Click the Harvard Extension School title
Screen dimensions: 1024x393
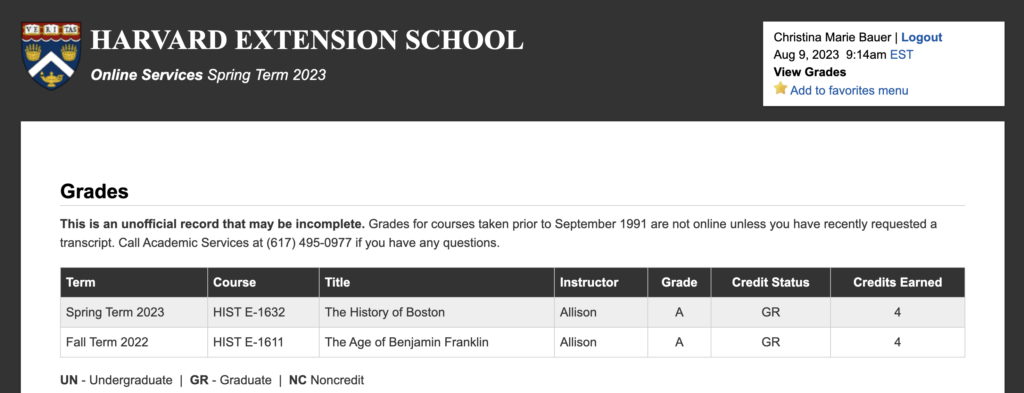(307, 40)
